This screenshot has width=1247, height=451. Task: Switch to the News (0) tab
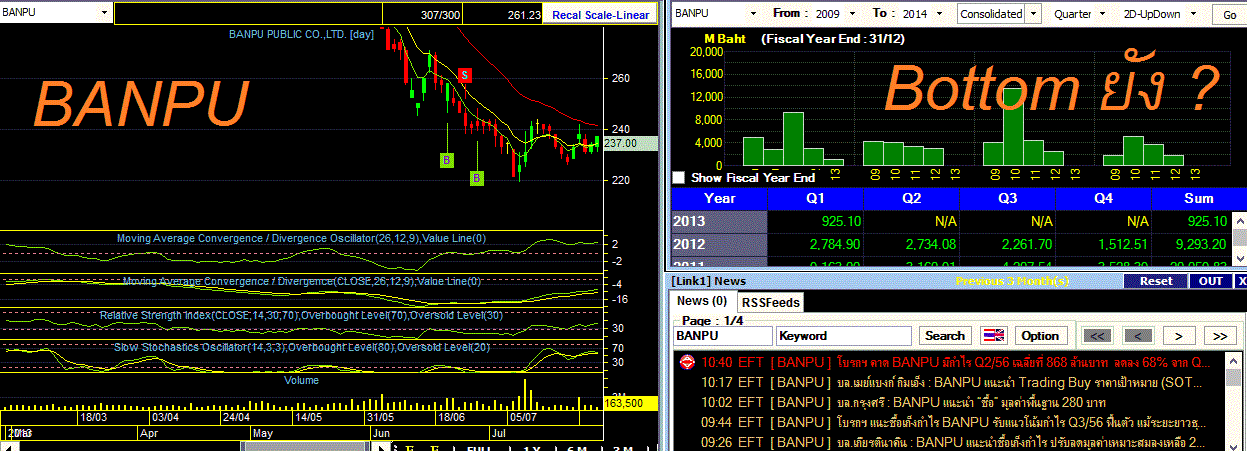702,300
